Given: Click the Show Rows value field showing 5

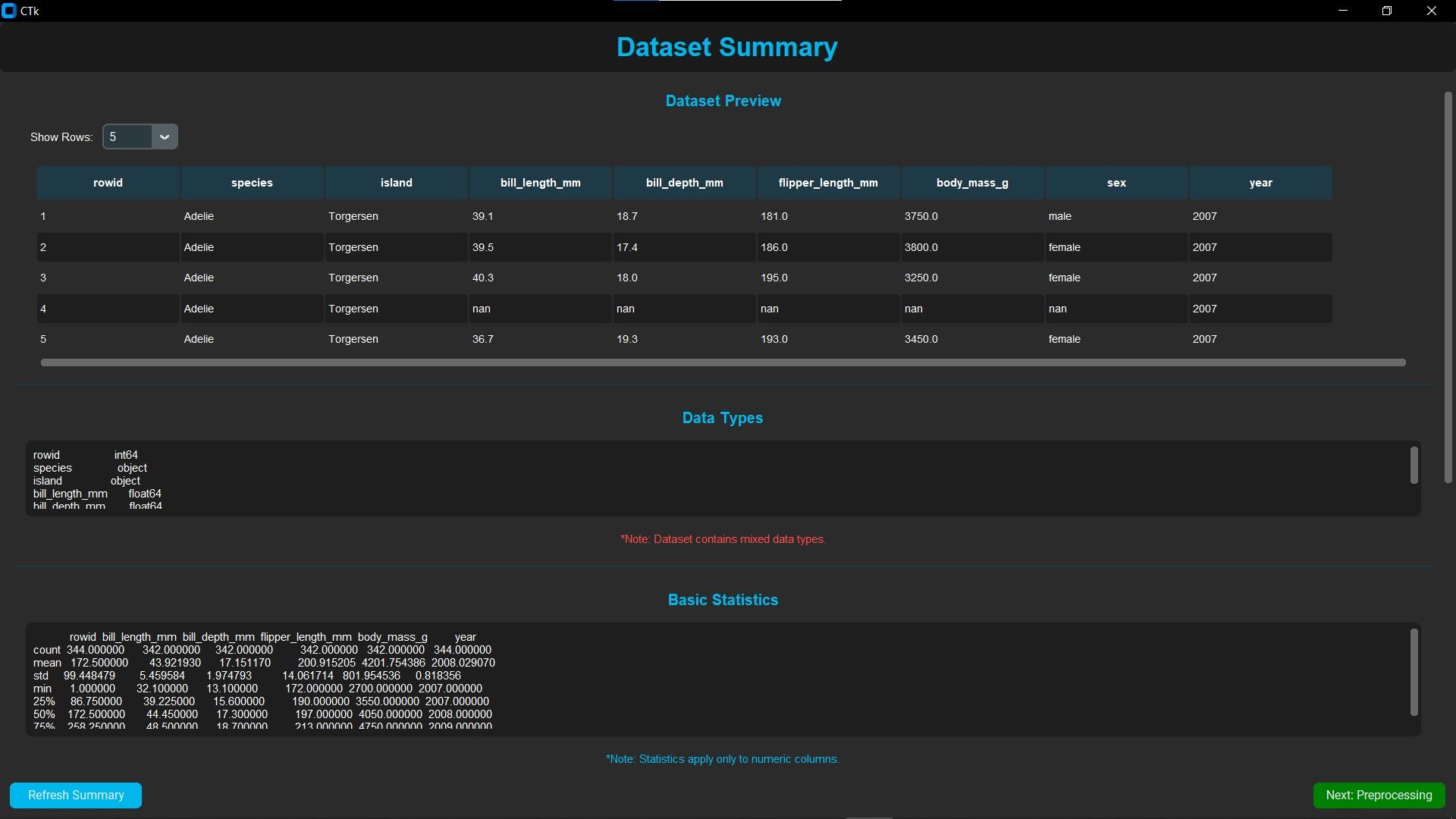Looking at the screenshot, I should (129, 137).
